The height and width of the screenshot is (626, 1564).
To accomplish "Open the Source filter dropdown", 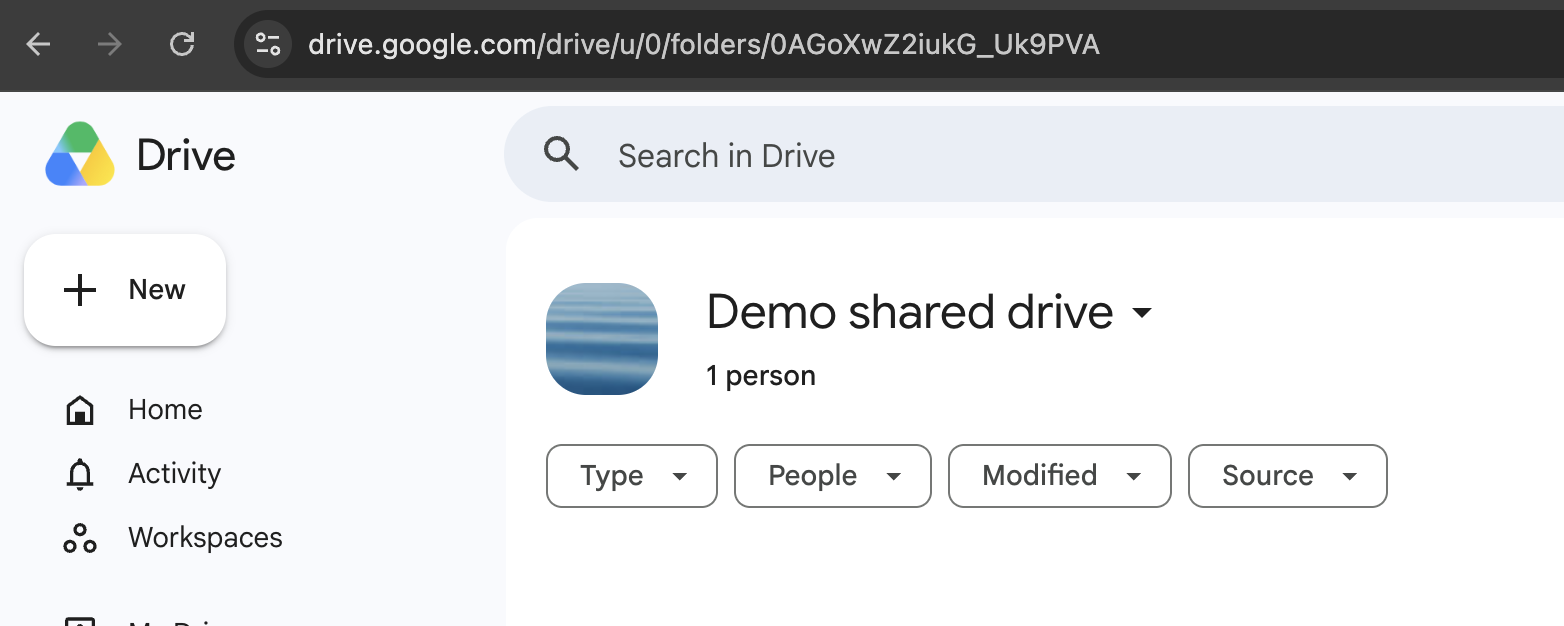I will (1287, 476).
